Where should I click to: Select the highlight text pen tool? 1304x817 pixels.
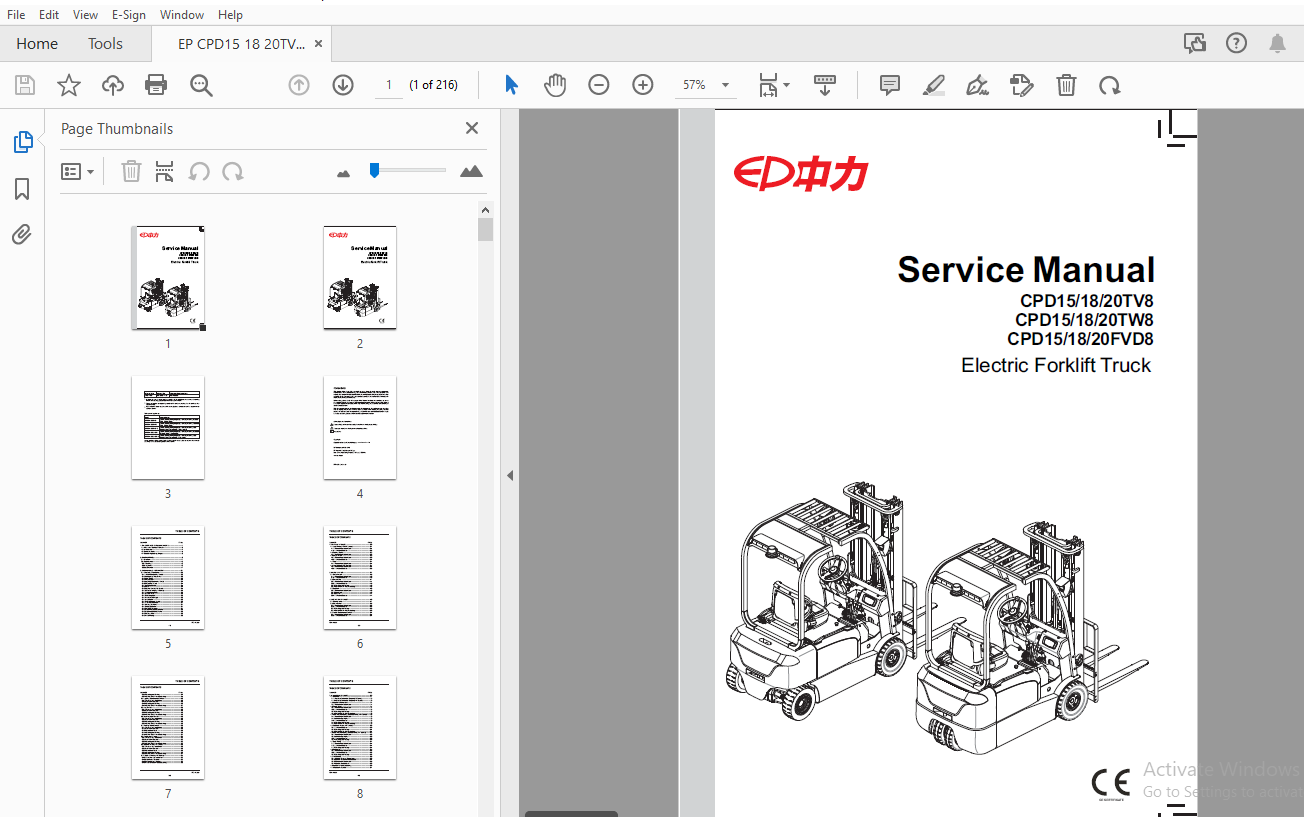(x=934, y=86)
